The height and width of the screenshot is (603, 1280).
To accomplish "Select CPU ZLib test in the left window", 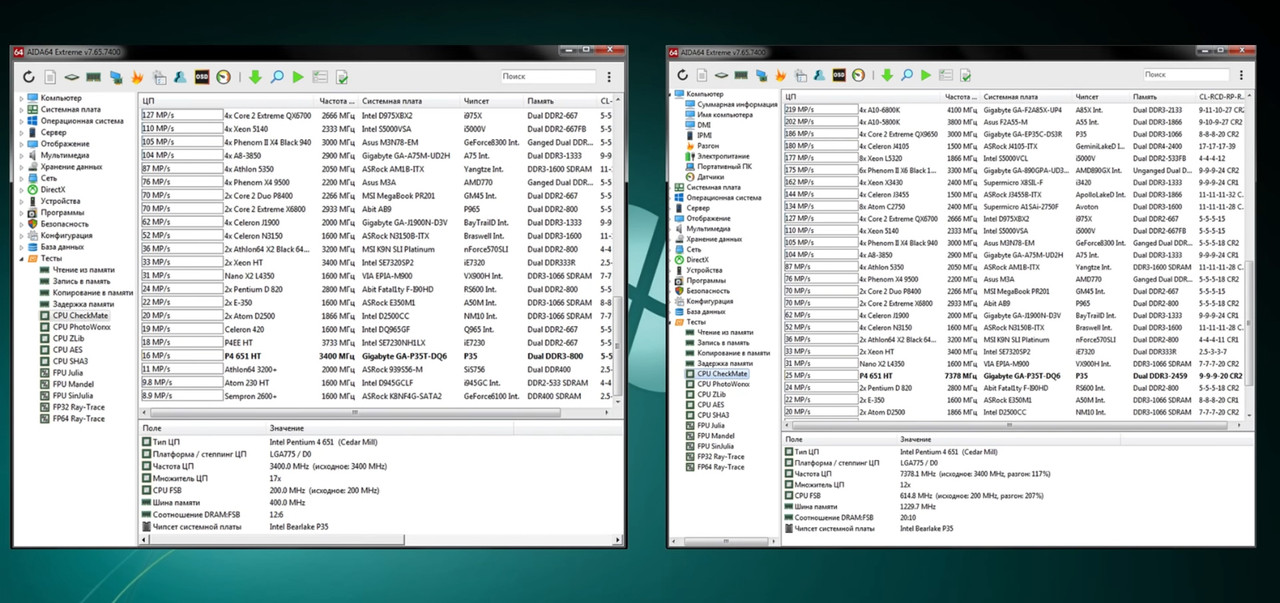I will click(x=70, y=338).
